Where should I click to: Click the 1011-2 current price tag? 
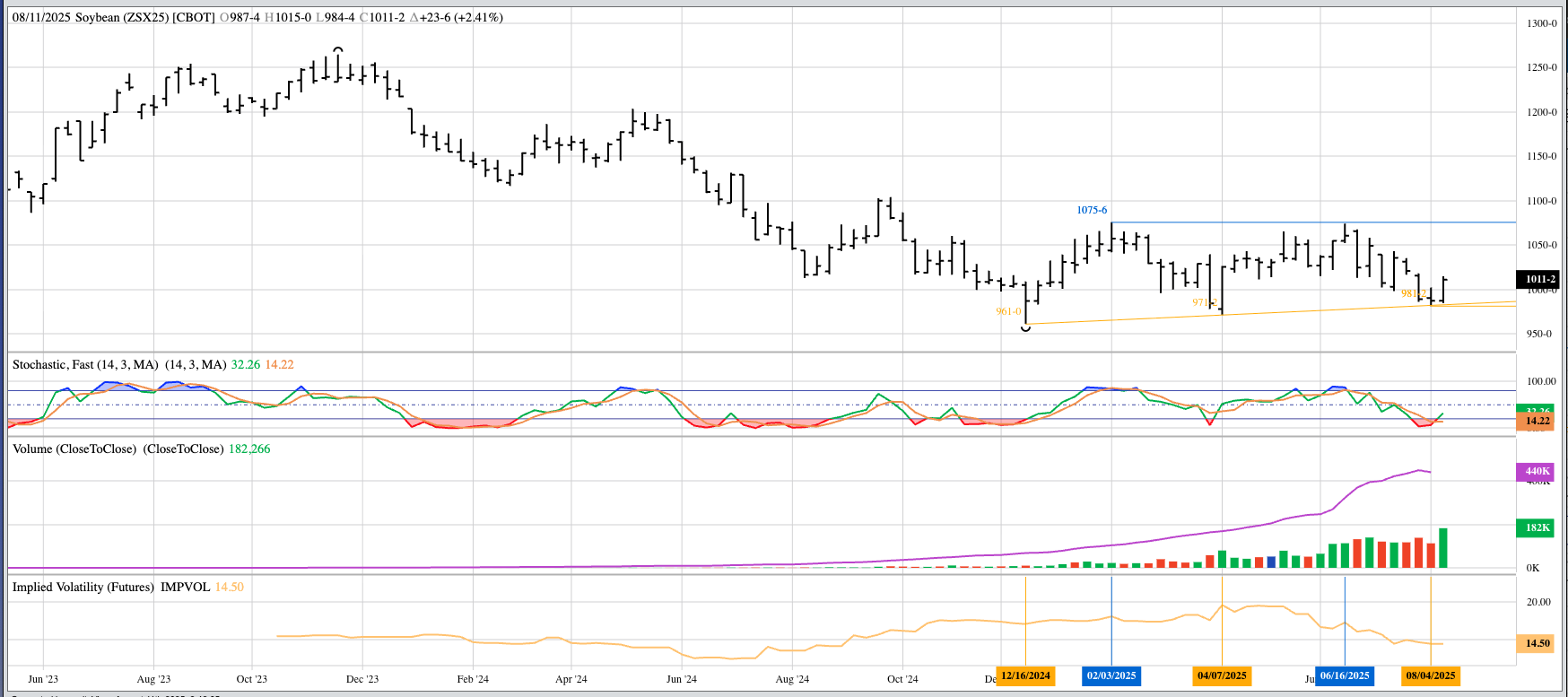click(x=1539, y=279)
